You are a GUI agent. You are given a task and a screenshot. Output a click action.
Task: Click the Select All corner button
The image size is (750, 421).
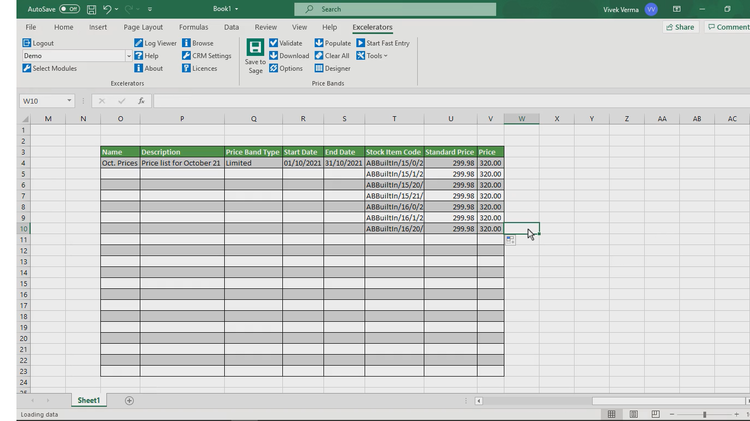coord(24,119)
